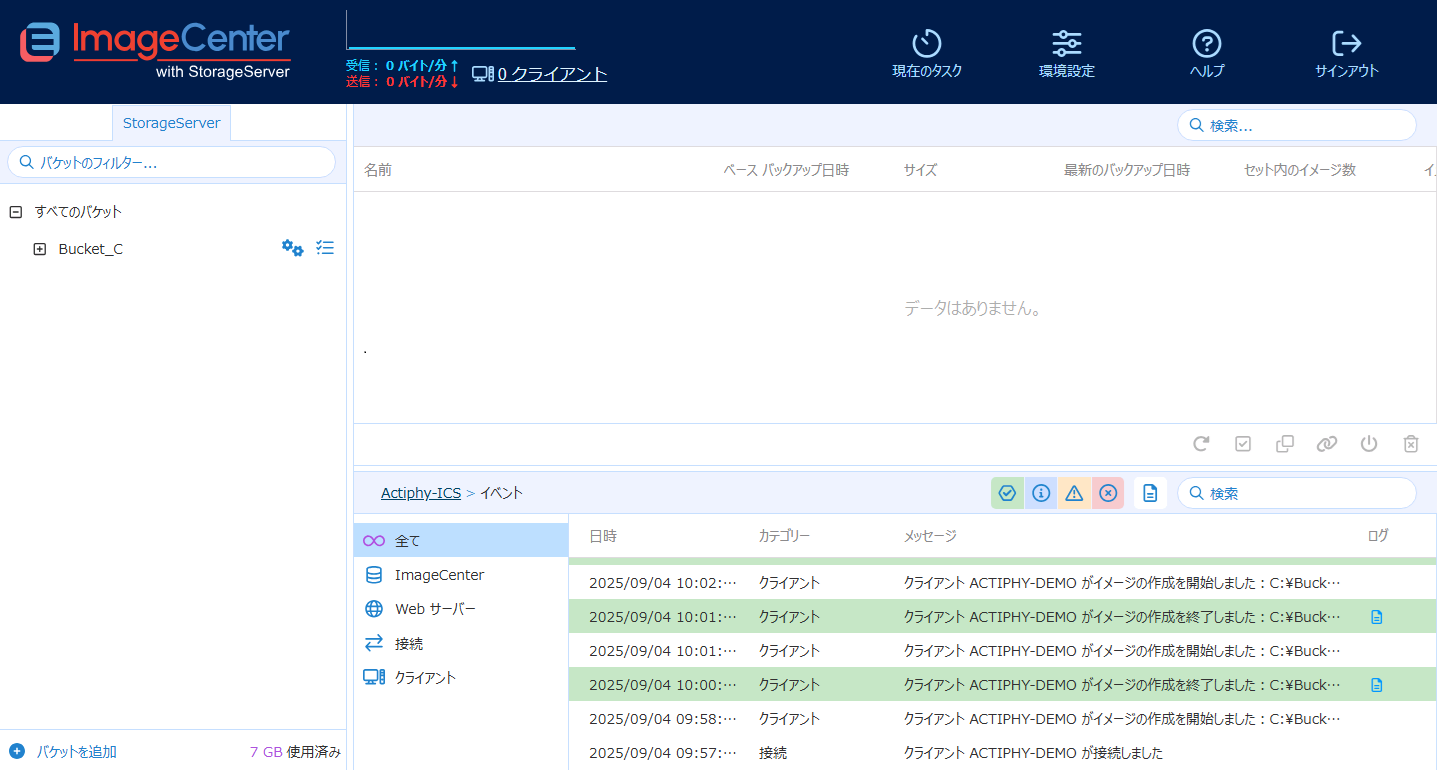Select the StorageServer tab
1437x770 pixels.
click(x=171, y=123)
